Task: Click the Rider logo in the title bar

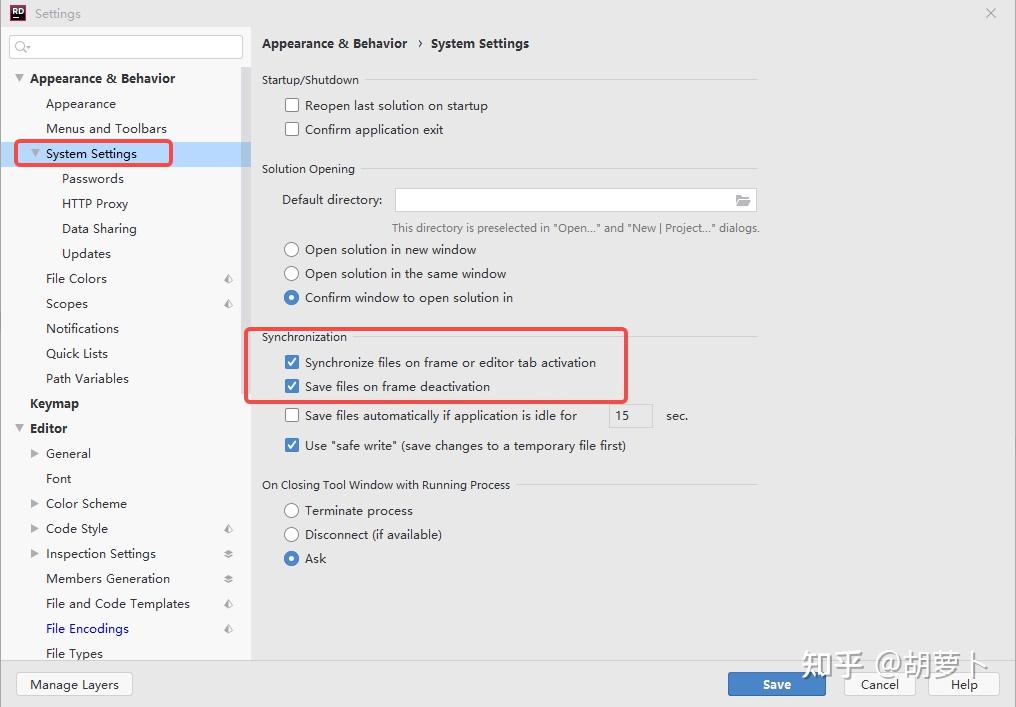Action: pyautogui.click(x=17, y=13)
